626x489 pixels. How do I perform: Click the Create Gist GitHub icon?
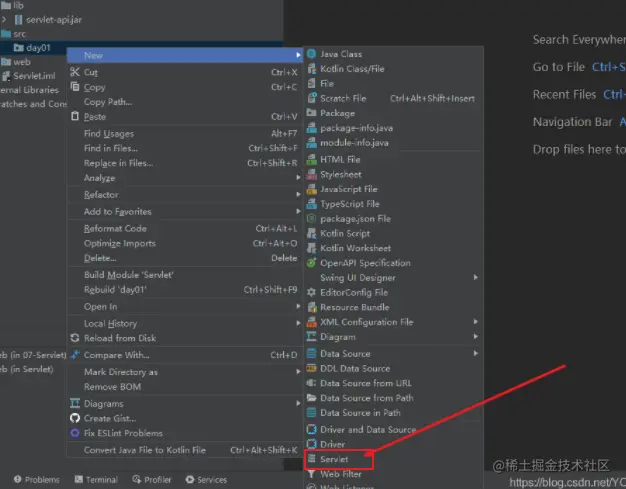click(x=75, y=418)
